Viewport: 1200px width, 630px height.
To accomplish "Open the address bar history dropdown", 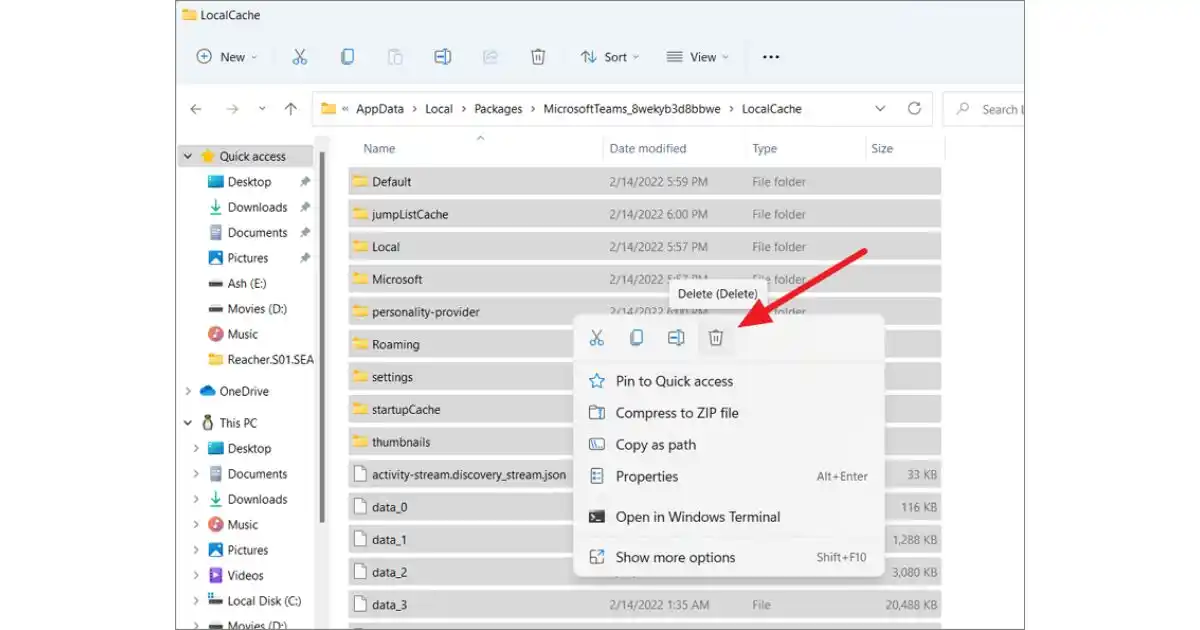I will [880, 109].
